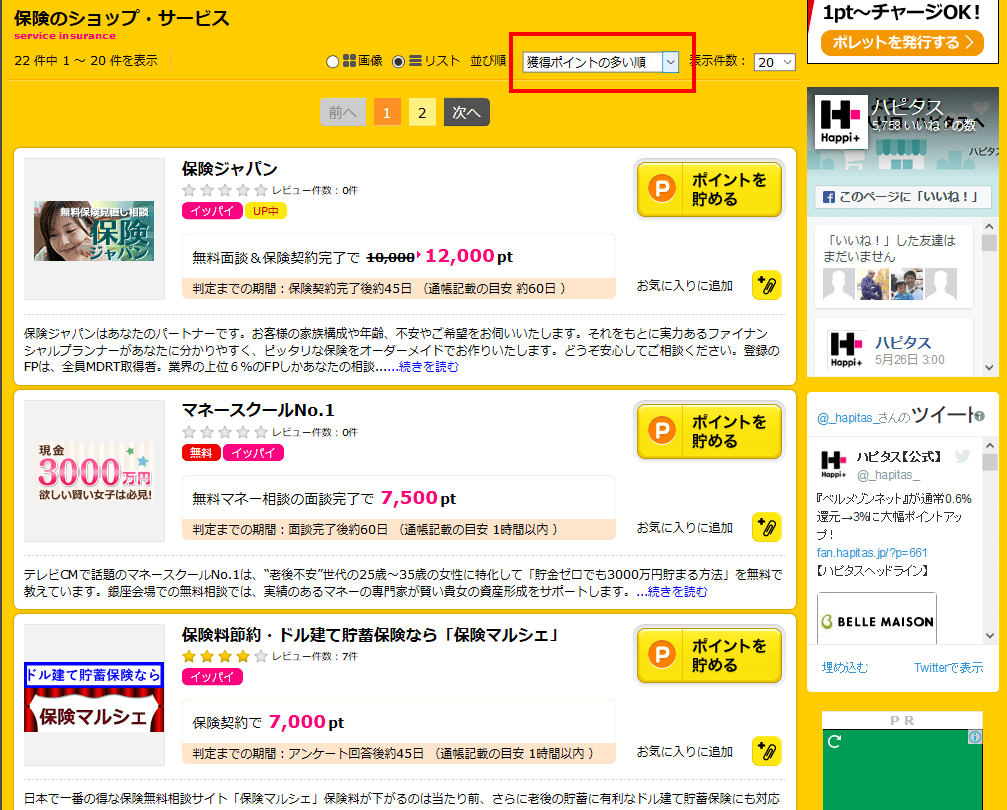This screenshot has width=1007, height=810.
Task: Click the Happi+ logo in Facebook widget
Action: point(841,122)
